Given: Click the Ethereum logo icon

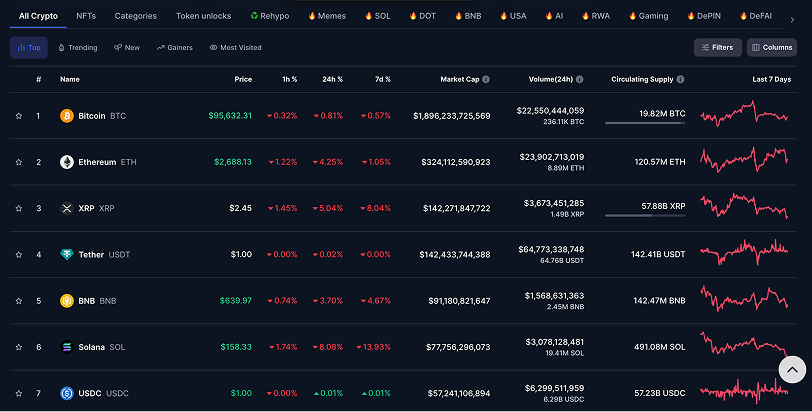Looking at the screenshot, I should click(x=67, y=162).
